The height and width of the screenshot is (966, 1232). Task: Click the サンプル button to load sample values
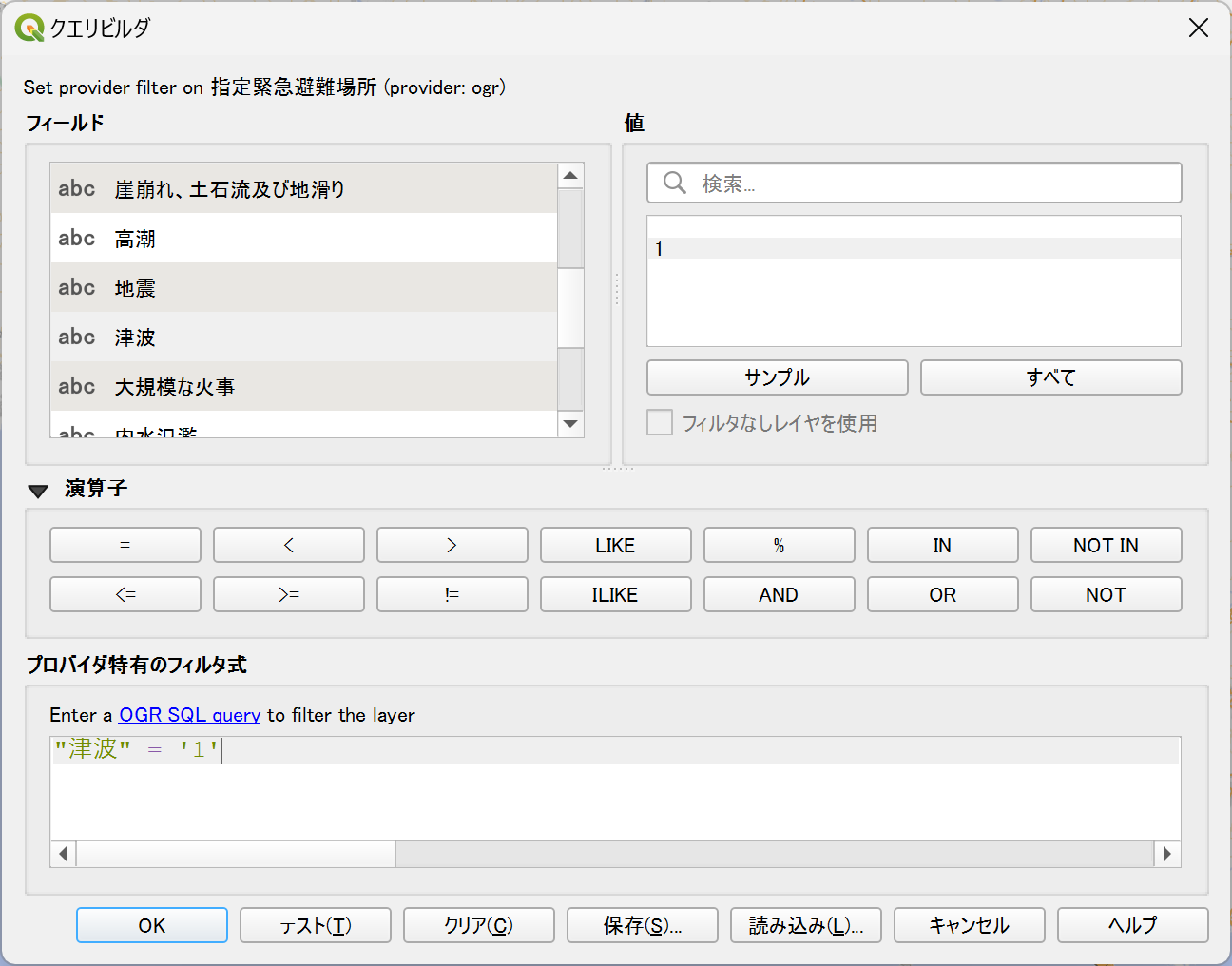pos(777,377)
